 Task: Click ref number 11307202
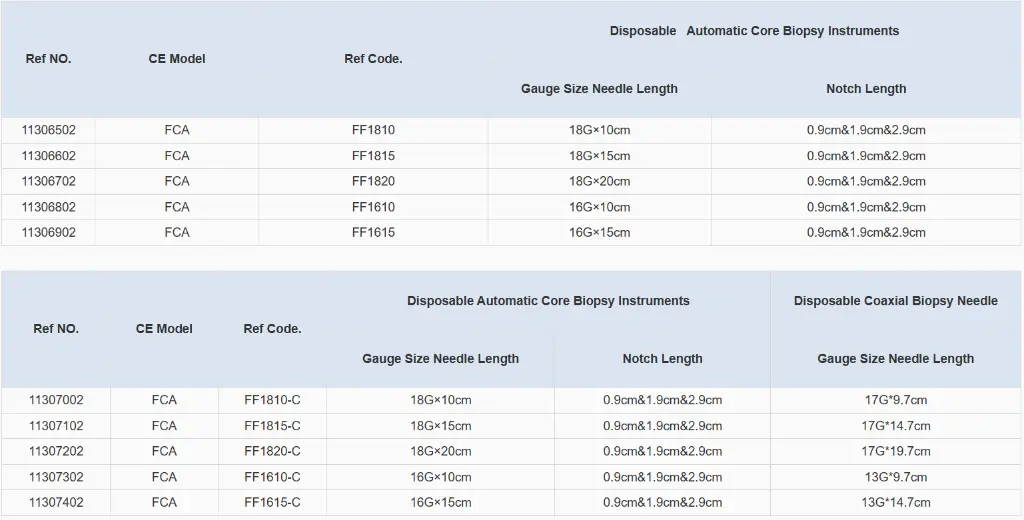[56, 452]
